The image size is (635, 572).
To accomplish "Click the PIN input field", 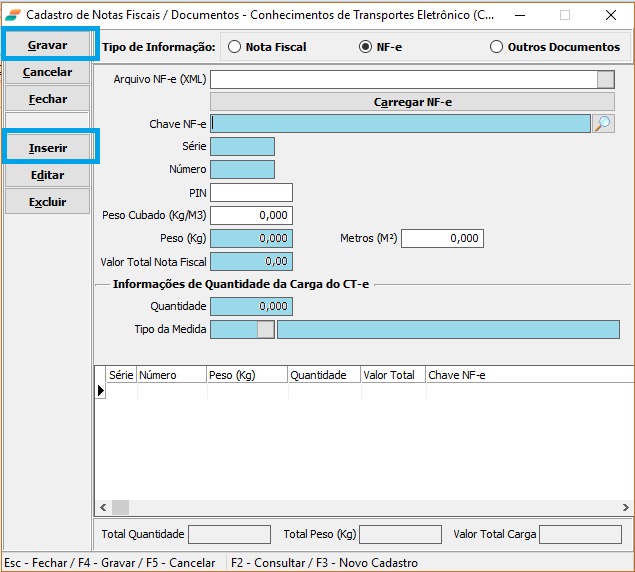I will click(x=251, y=192).
